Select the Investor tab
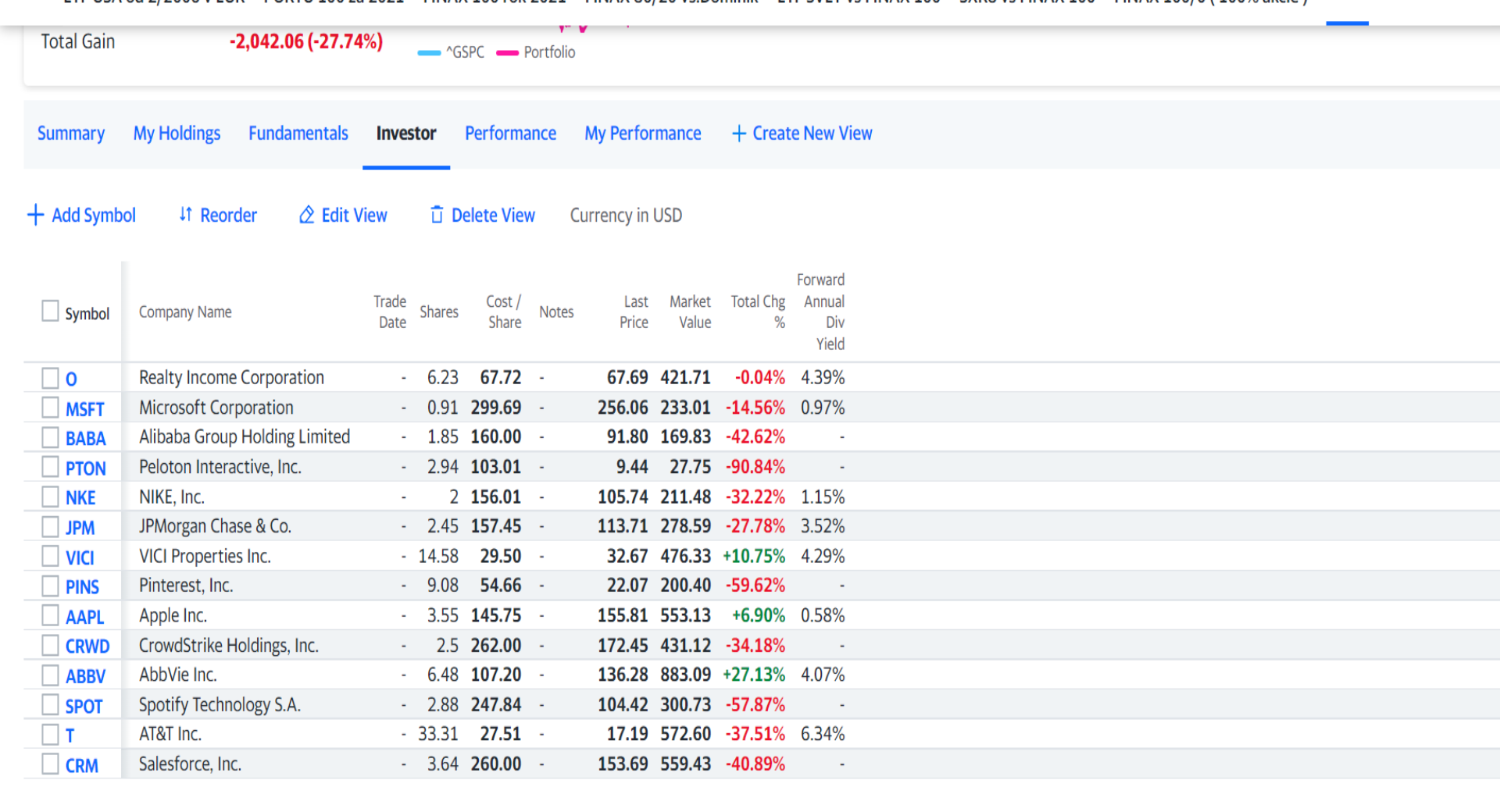 point(406,134)
